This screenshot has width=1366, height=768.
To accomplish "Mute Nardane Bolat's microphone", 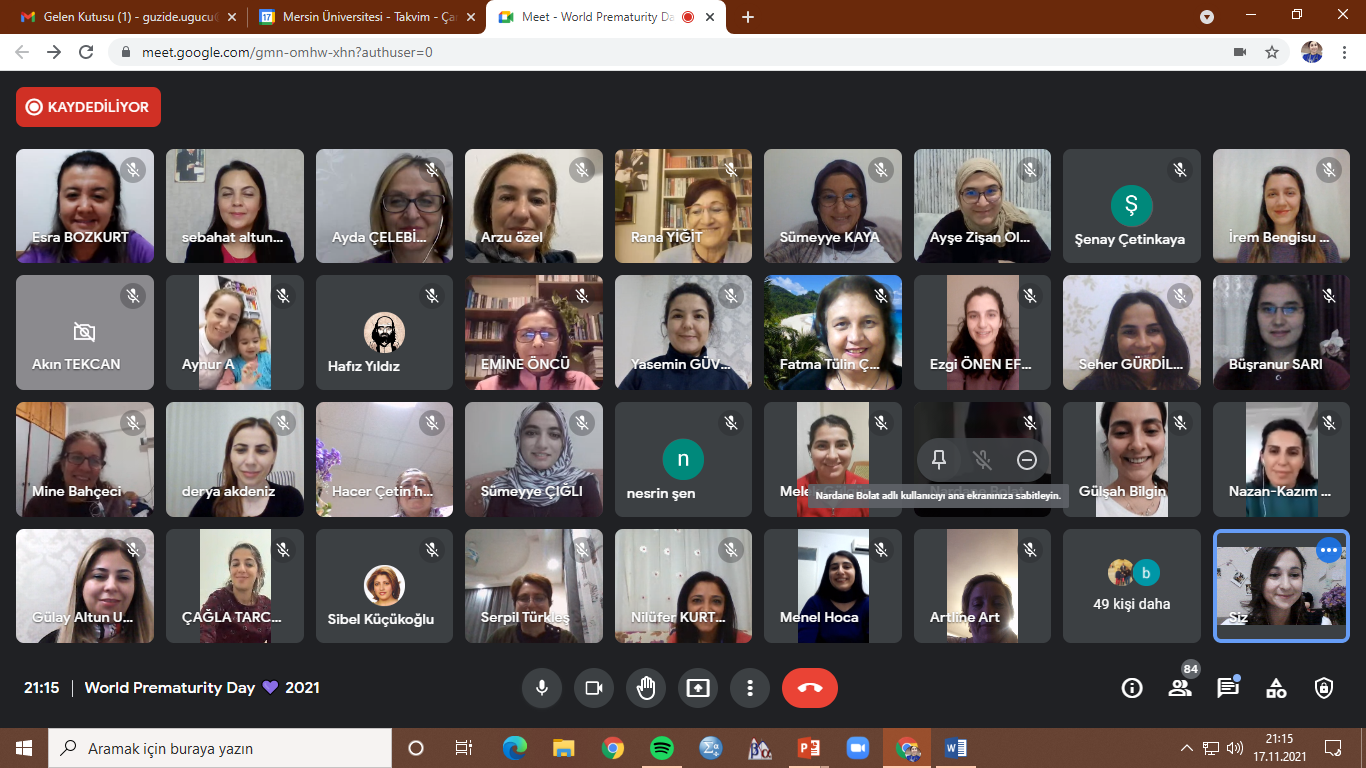I will coord(983,460).
